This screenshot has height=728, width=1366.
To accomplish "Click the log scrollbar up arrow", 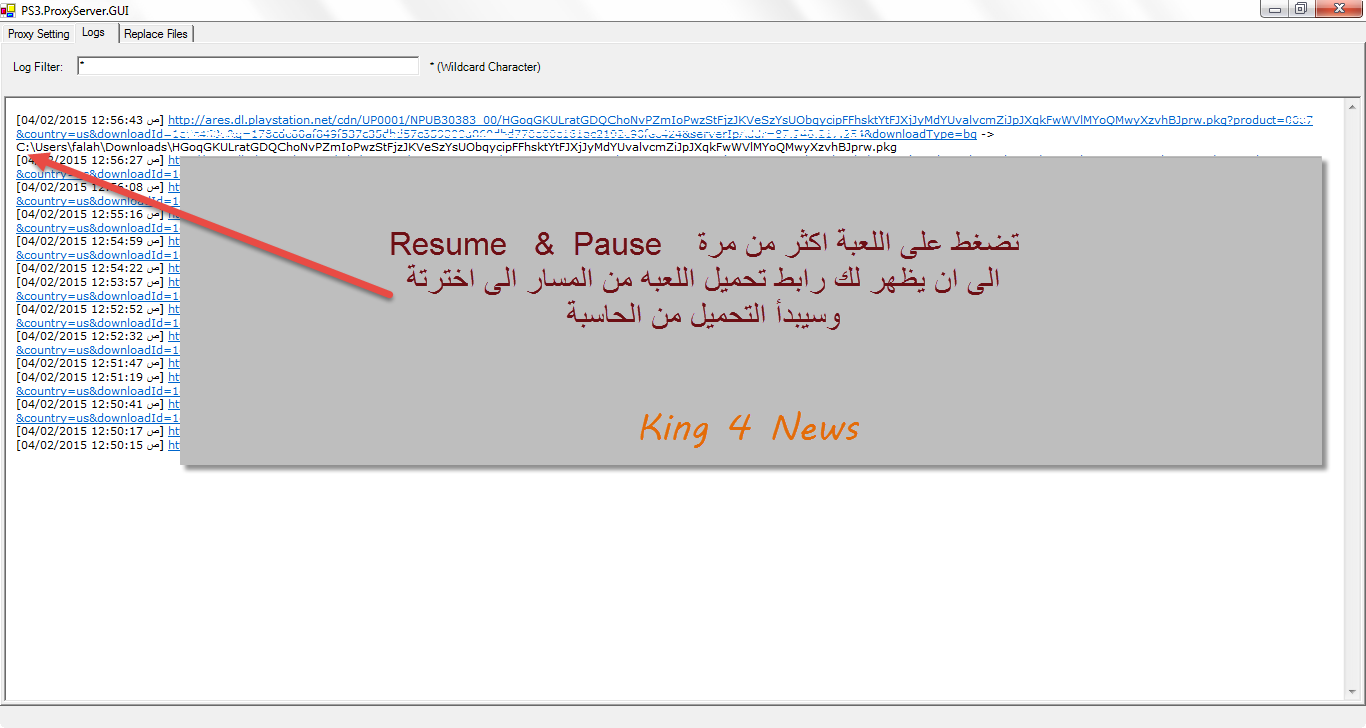I will click(1352, 107).
